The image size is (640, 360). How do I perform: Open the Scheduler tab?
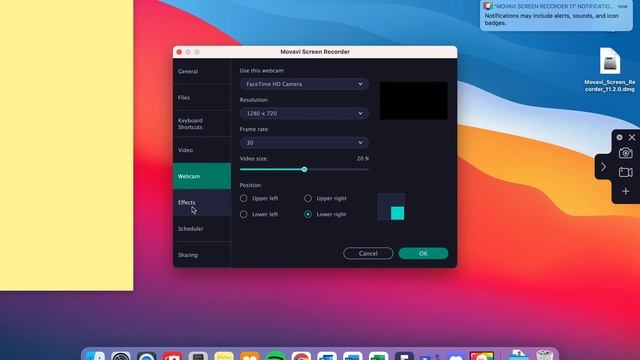(x=202, y=229)
